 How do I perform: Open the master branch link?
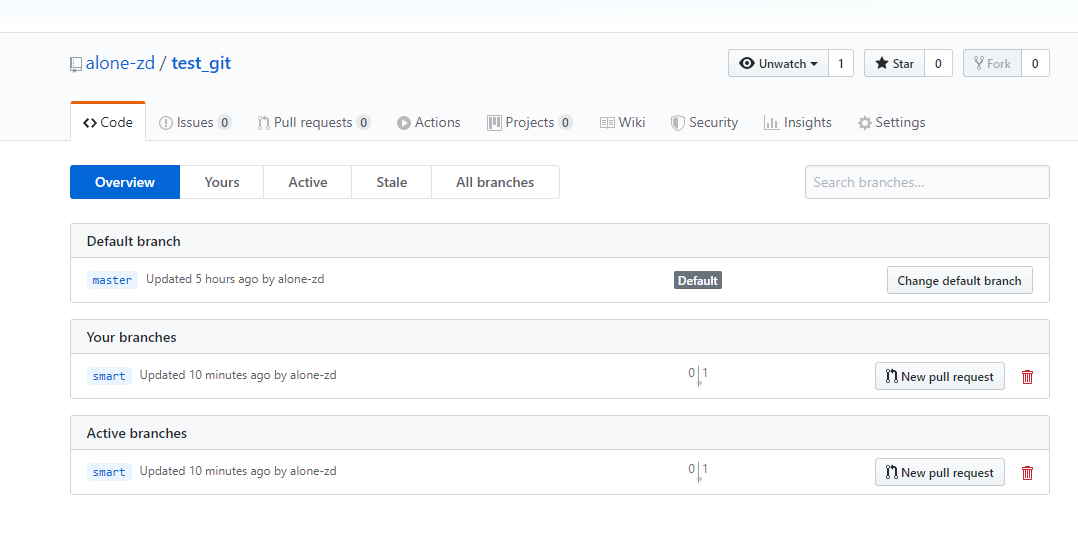click(x=112, y=280)
